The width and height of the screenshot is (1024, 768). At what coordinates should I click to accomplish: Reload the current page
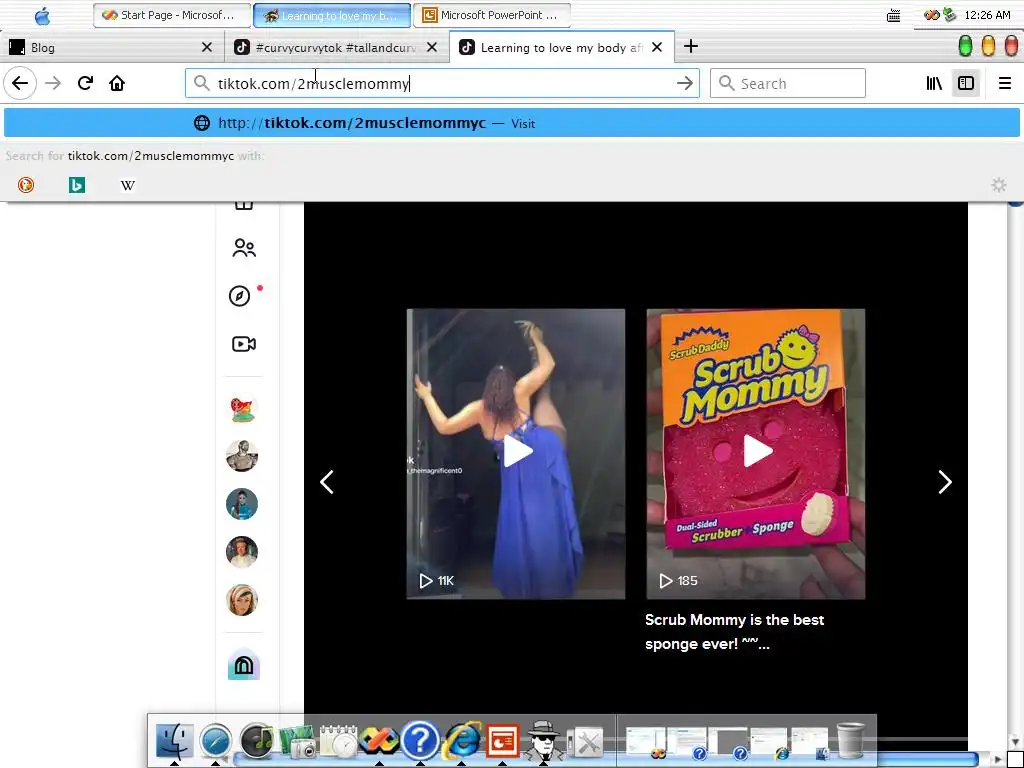(x=85, y=83)
